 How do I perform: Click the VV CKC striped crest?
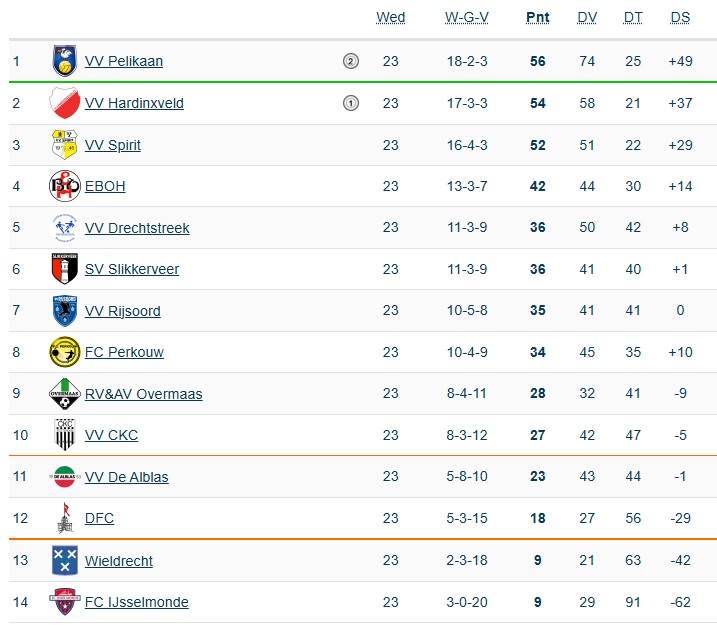64,435
